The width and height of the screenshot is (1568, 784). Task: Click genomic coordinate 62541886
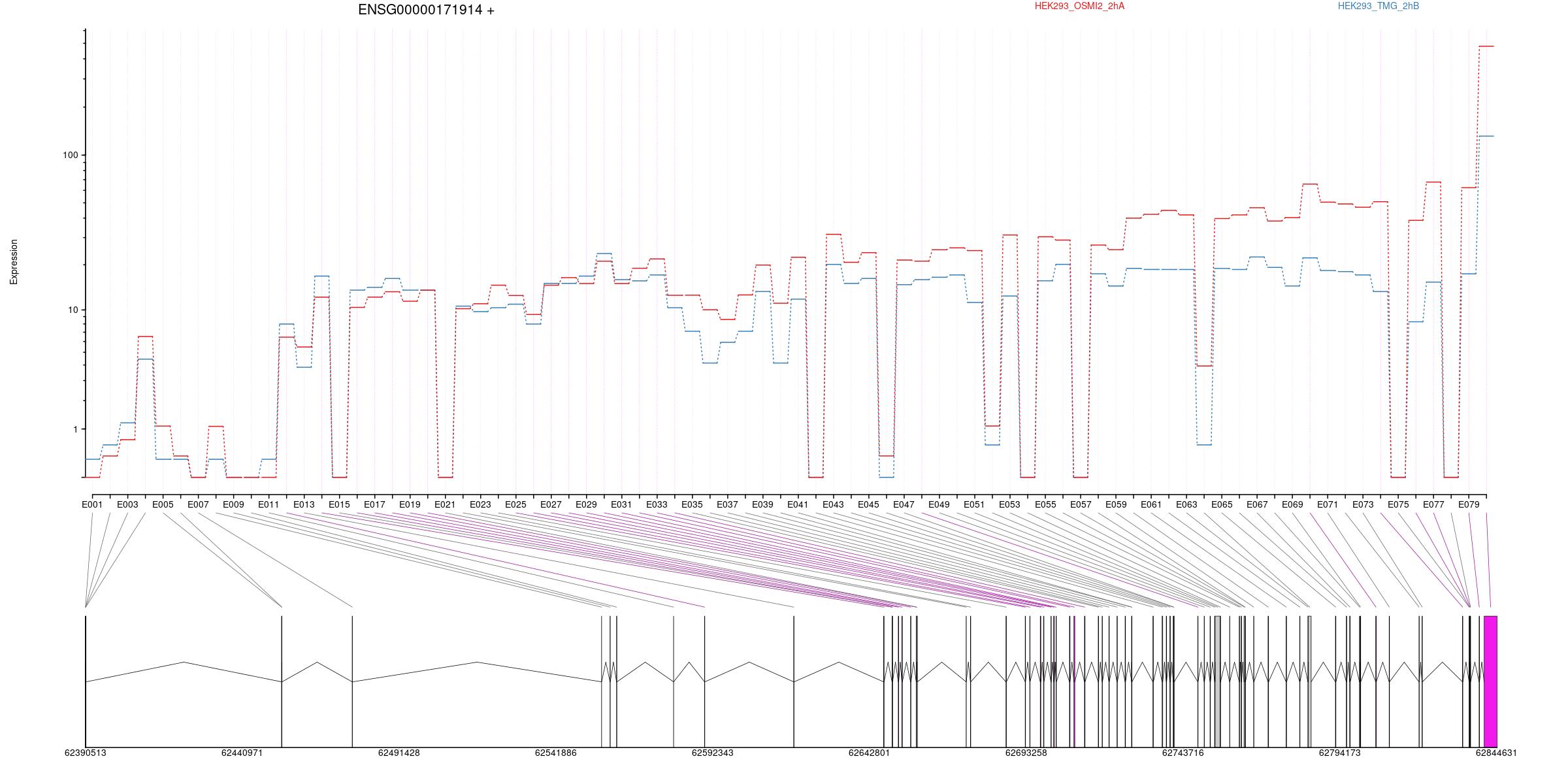point(555,753)
